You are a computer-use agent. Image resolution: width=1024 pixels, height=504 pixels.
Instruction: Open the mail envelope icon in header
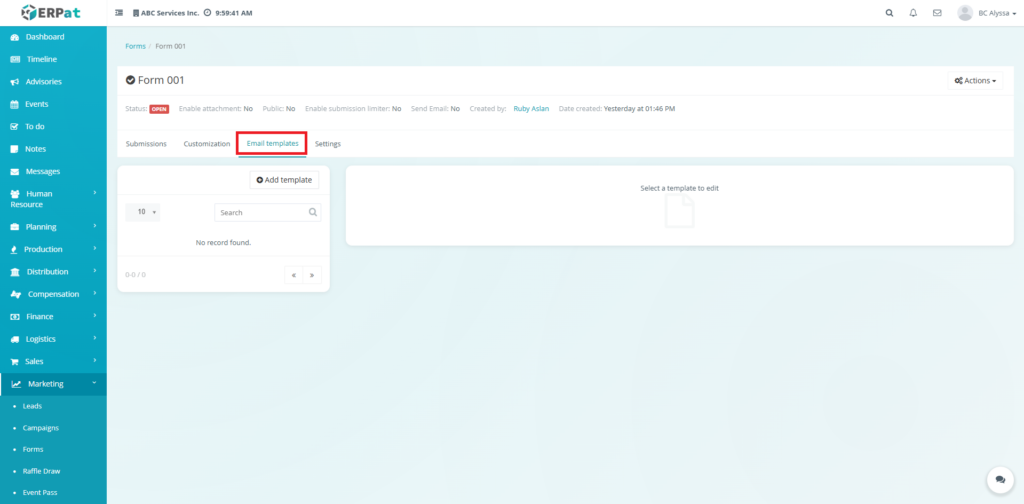pyautogui.click(x=937, y=13)
